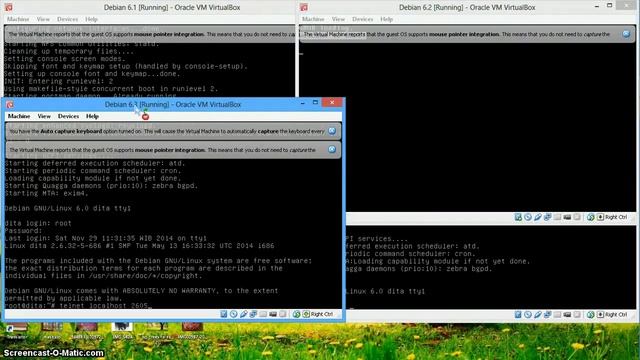
Task: Click shared folders icon in Debian 6.3 status bar
Action: point(263,314)
